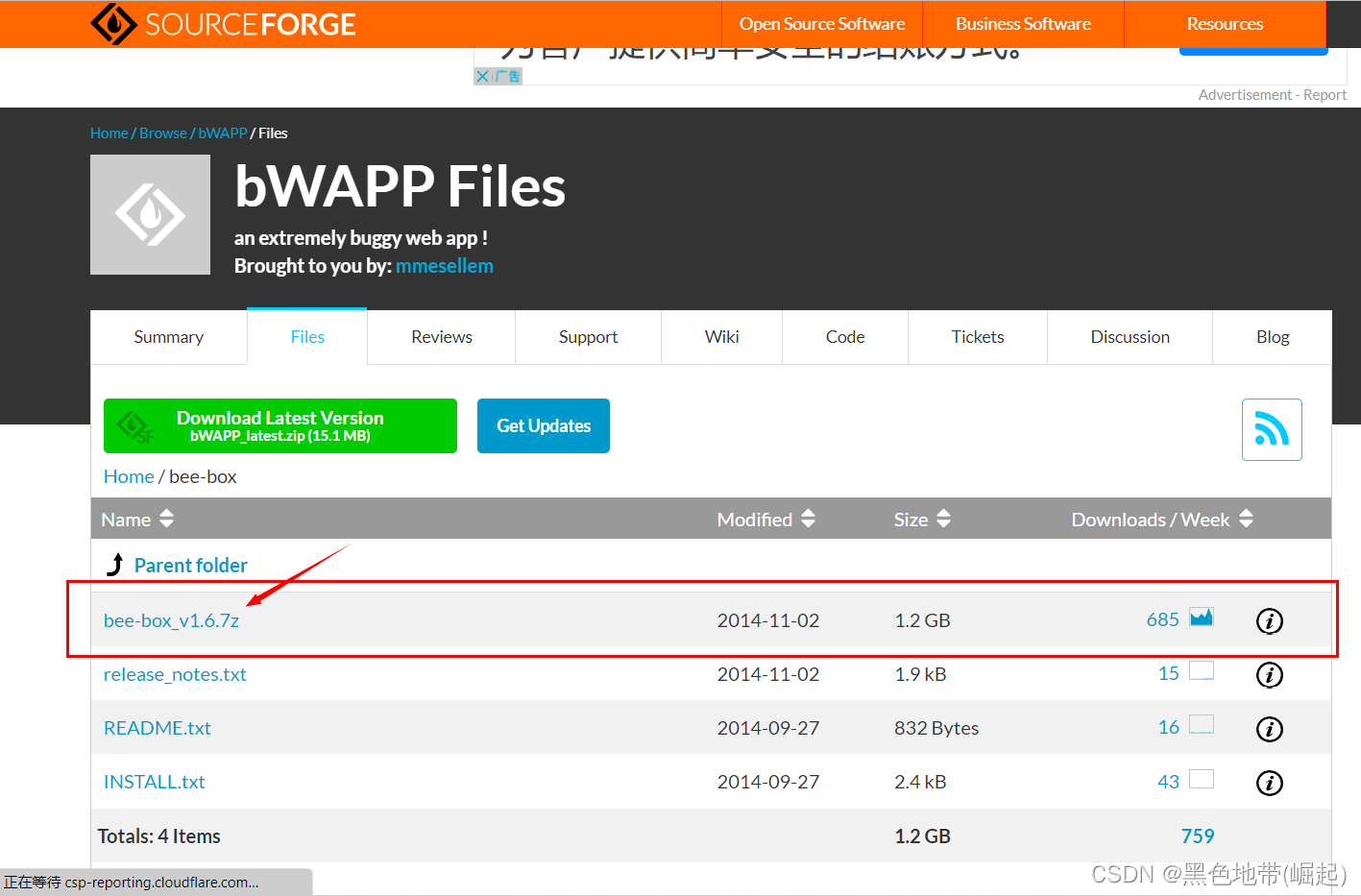1361x896 pixels.
Task: Click Home in top breadcrumb
Action: [x=109, y=133]
